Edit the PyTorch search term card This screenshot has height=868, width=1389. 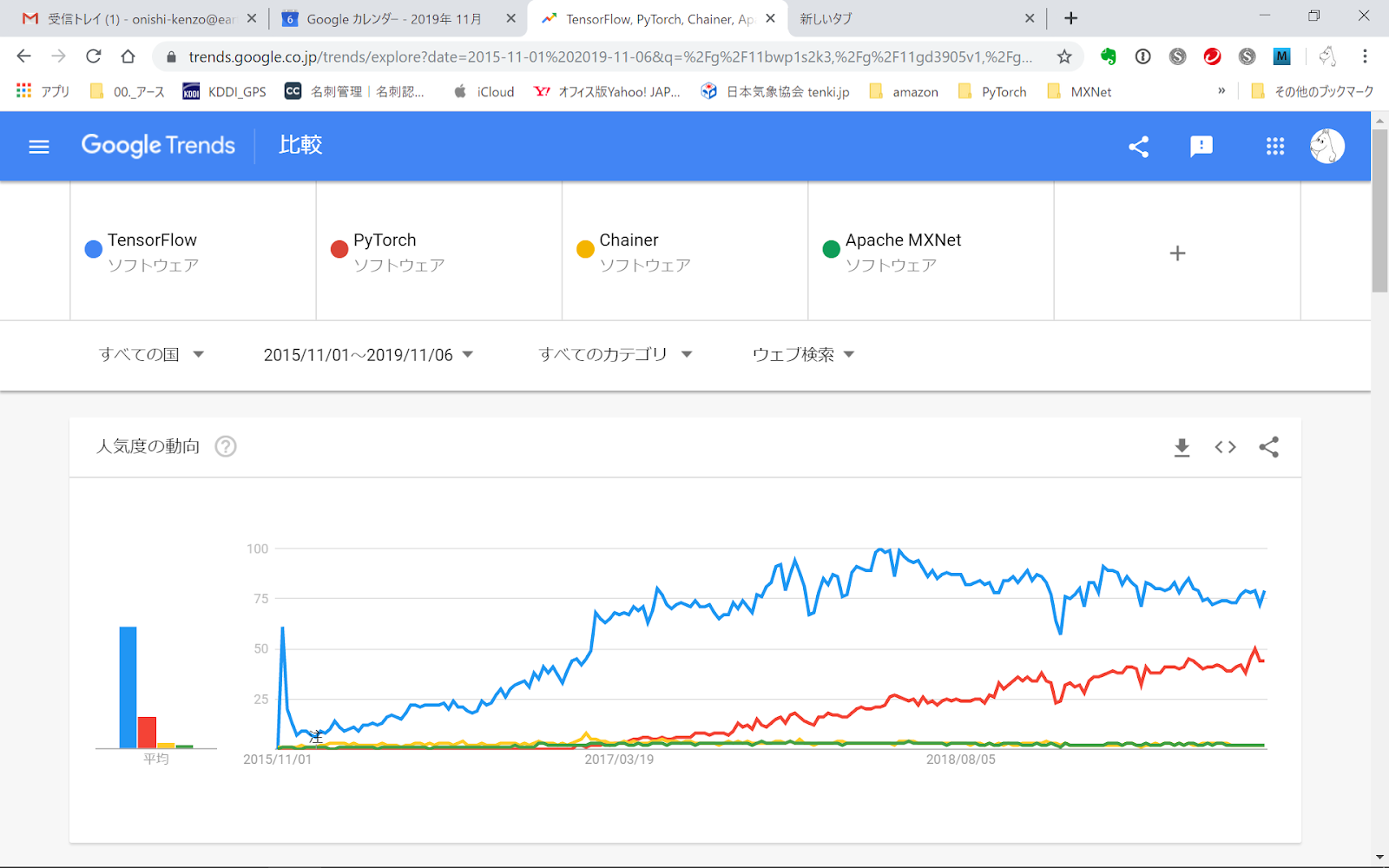pyautogui.click(x=439, y=251)
